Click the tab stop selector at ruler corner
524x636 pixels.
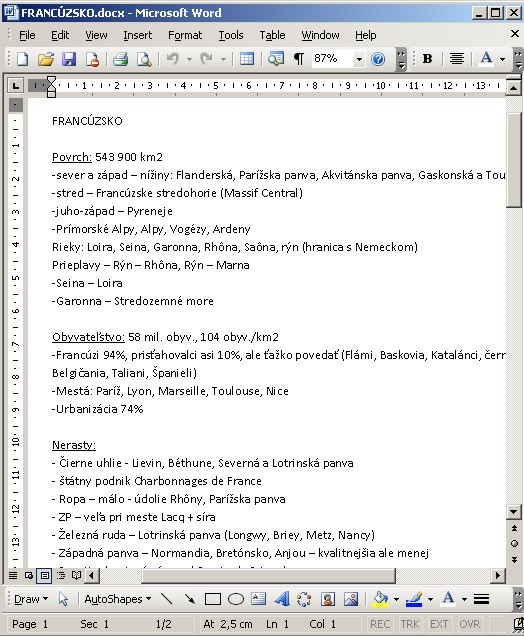(x=15, y=86)
